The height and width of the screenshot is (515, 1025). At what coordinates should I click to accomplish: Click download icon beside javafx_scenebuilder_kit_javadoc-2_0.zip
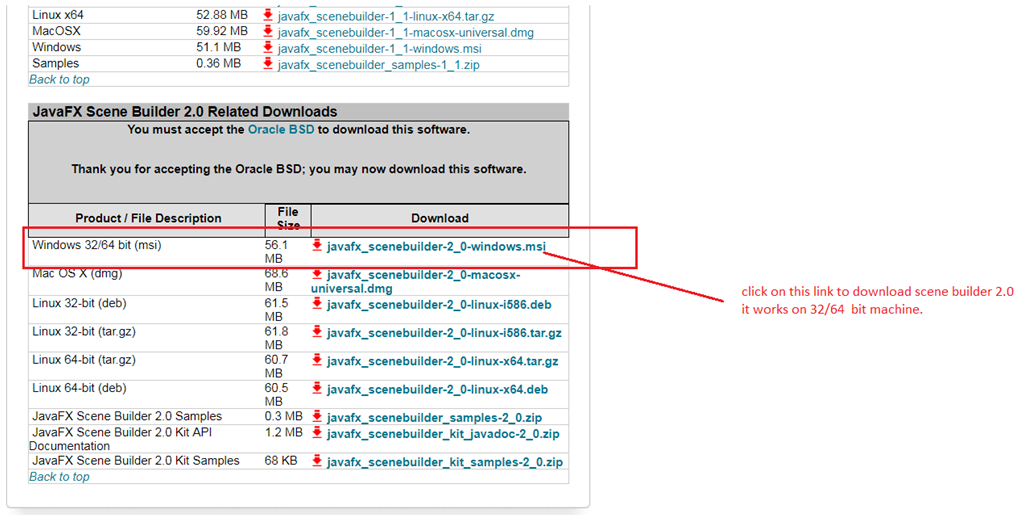[317, 433]
